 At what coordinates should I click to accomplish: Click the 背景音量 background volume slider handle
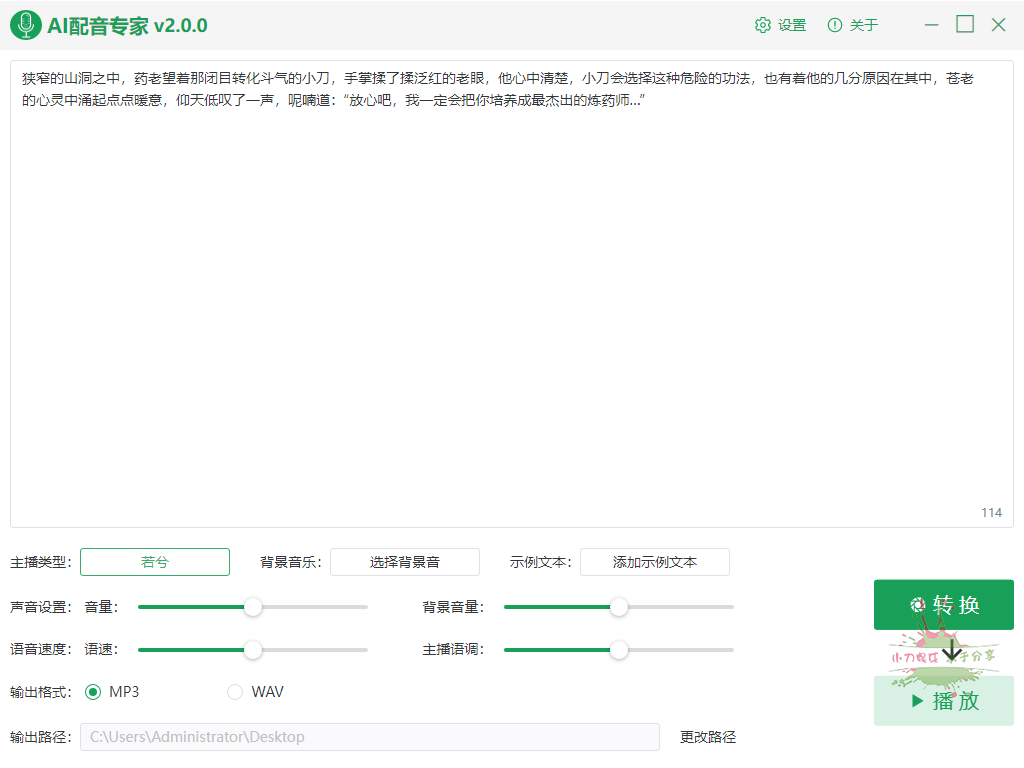pyautogui.click(x=619, y=607)
